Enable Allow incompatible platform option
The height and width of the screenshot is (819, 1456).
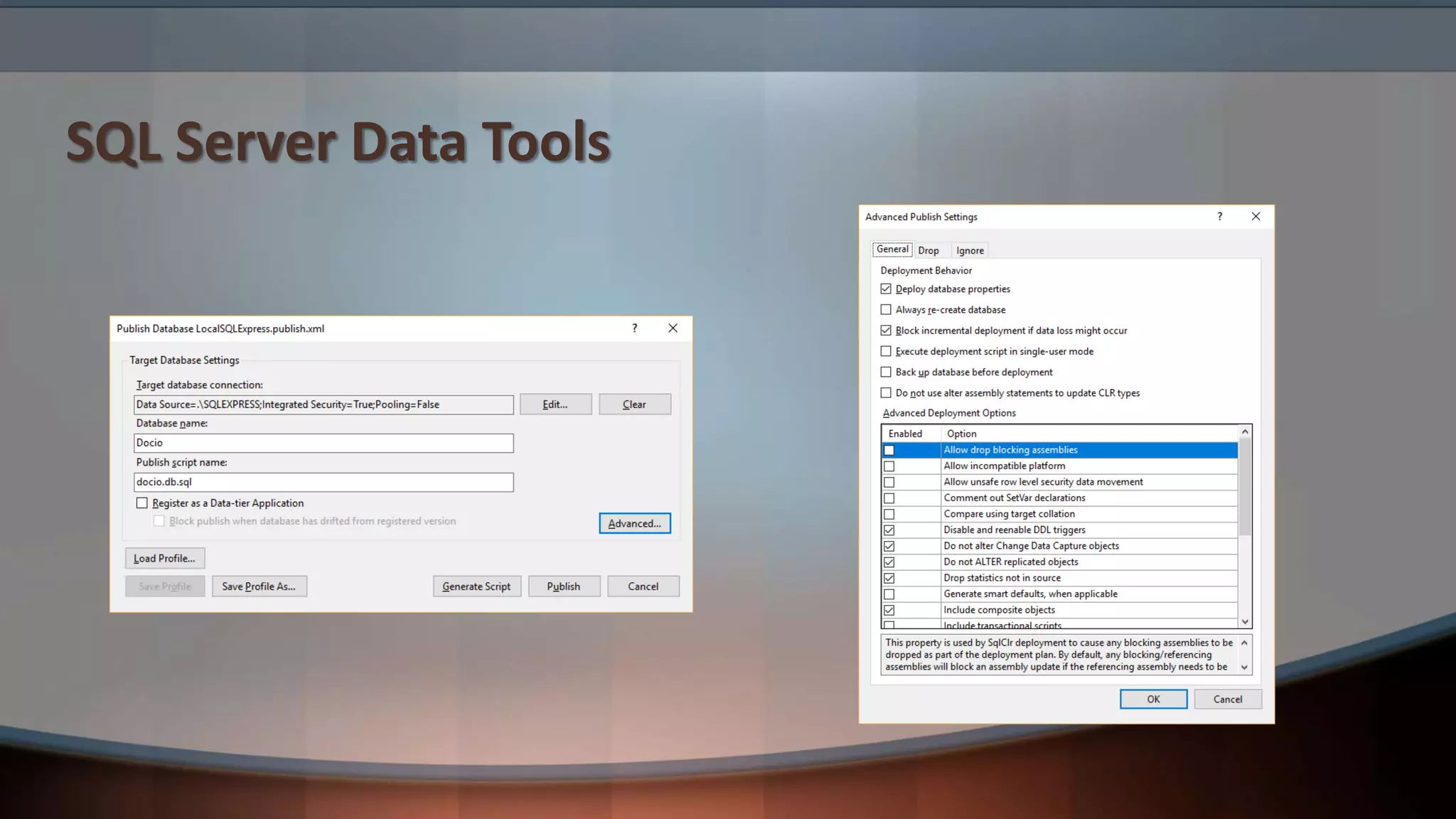(x=889, y=466)
